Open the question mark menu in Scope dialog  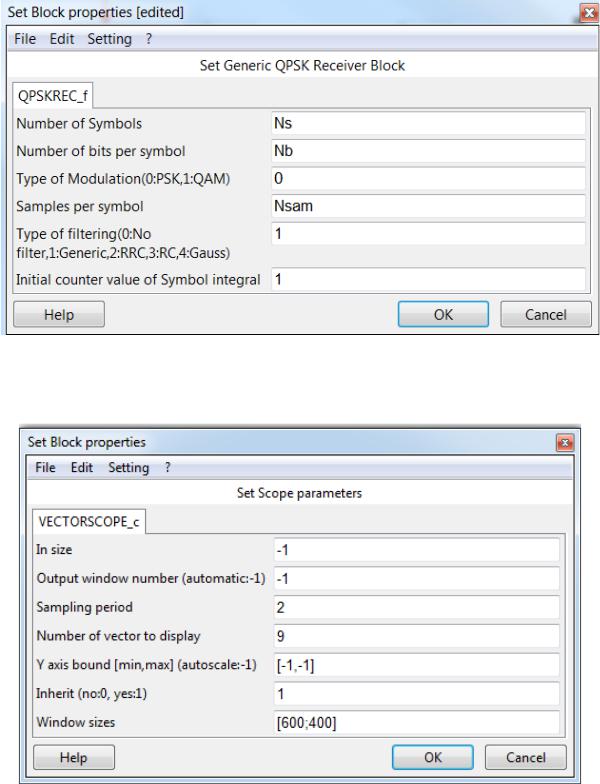(x=168, y=468)
